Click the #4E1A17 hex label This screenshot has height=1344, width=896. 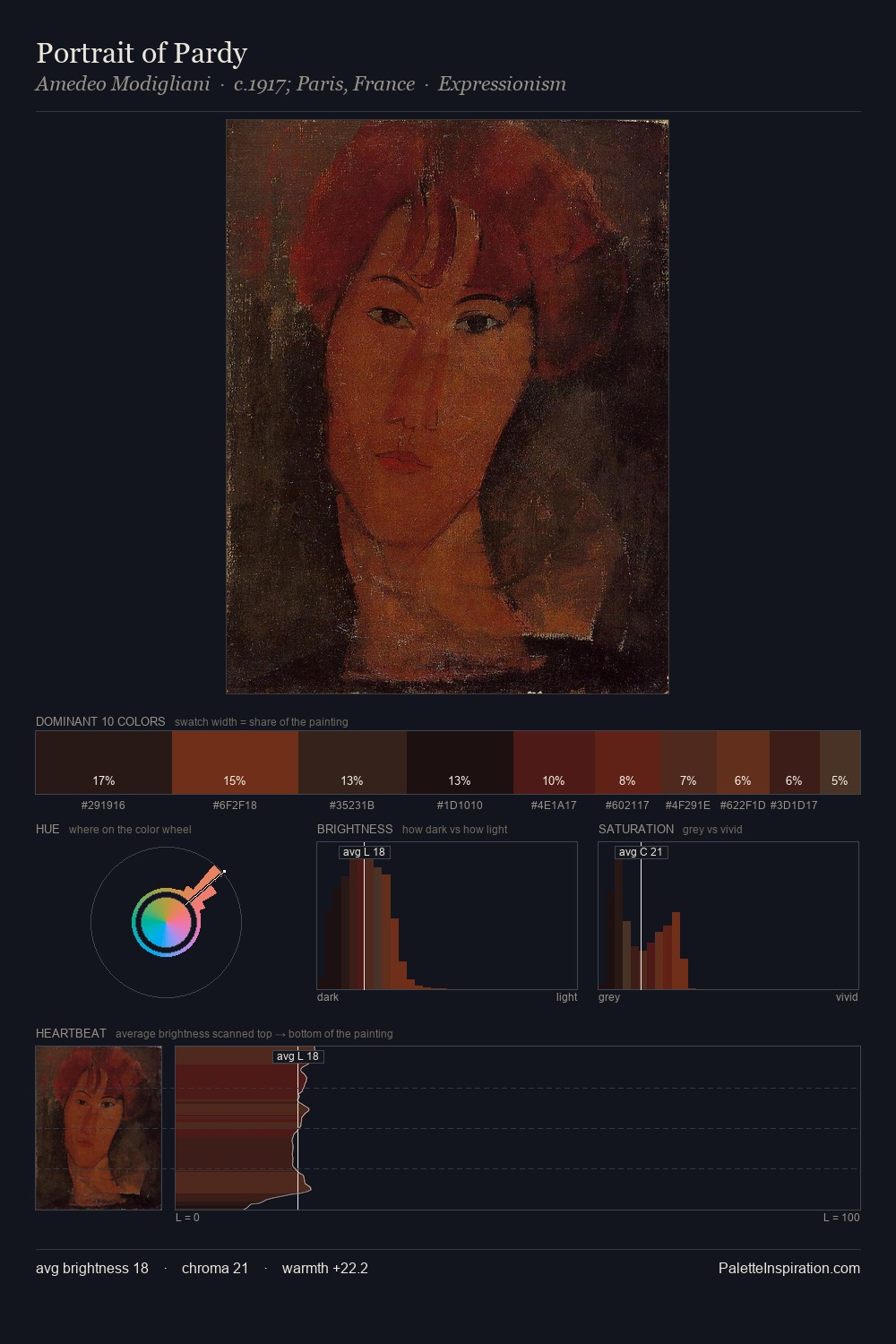(x=554, y=806)
